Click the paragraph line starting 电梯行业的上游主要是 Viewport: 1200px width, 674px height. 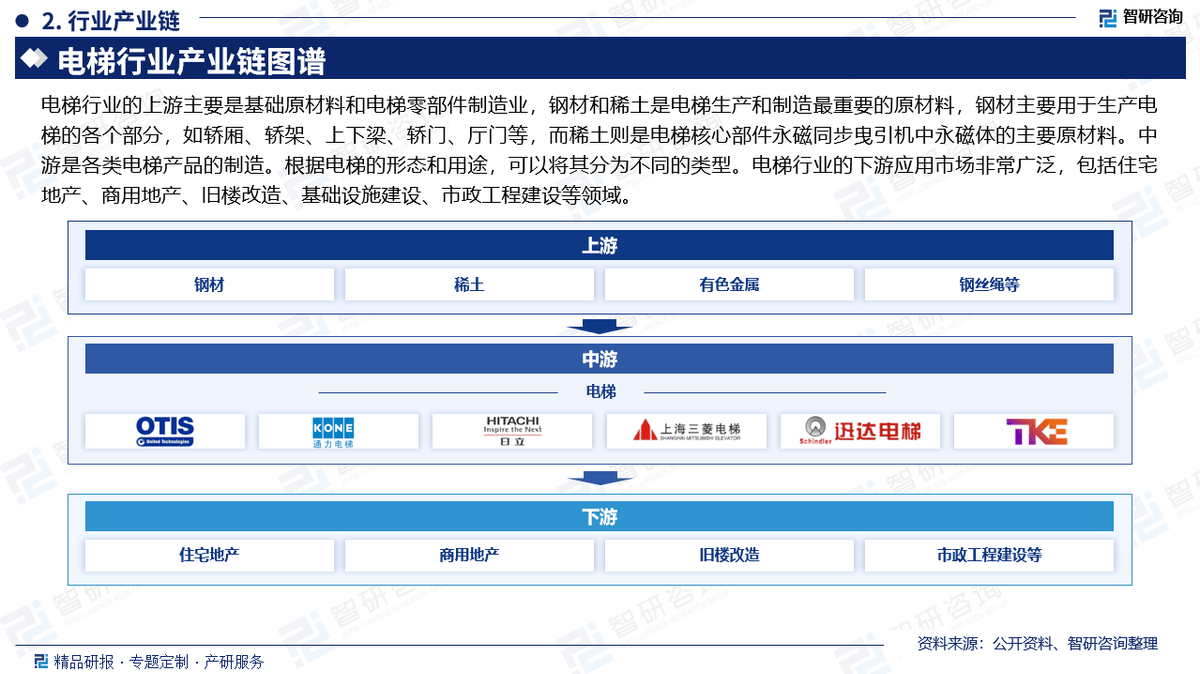(599, 103)
